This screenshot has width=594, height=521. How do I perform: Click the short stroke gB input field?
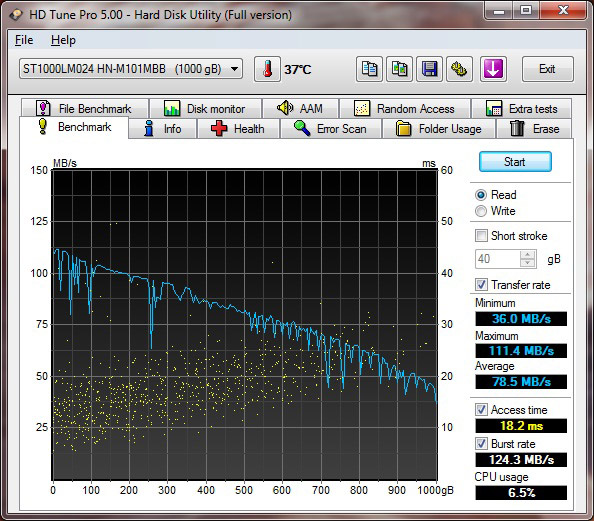497,259
